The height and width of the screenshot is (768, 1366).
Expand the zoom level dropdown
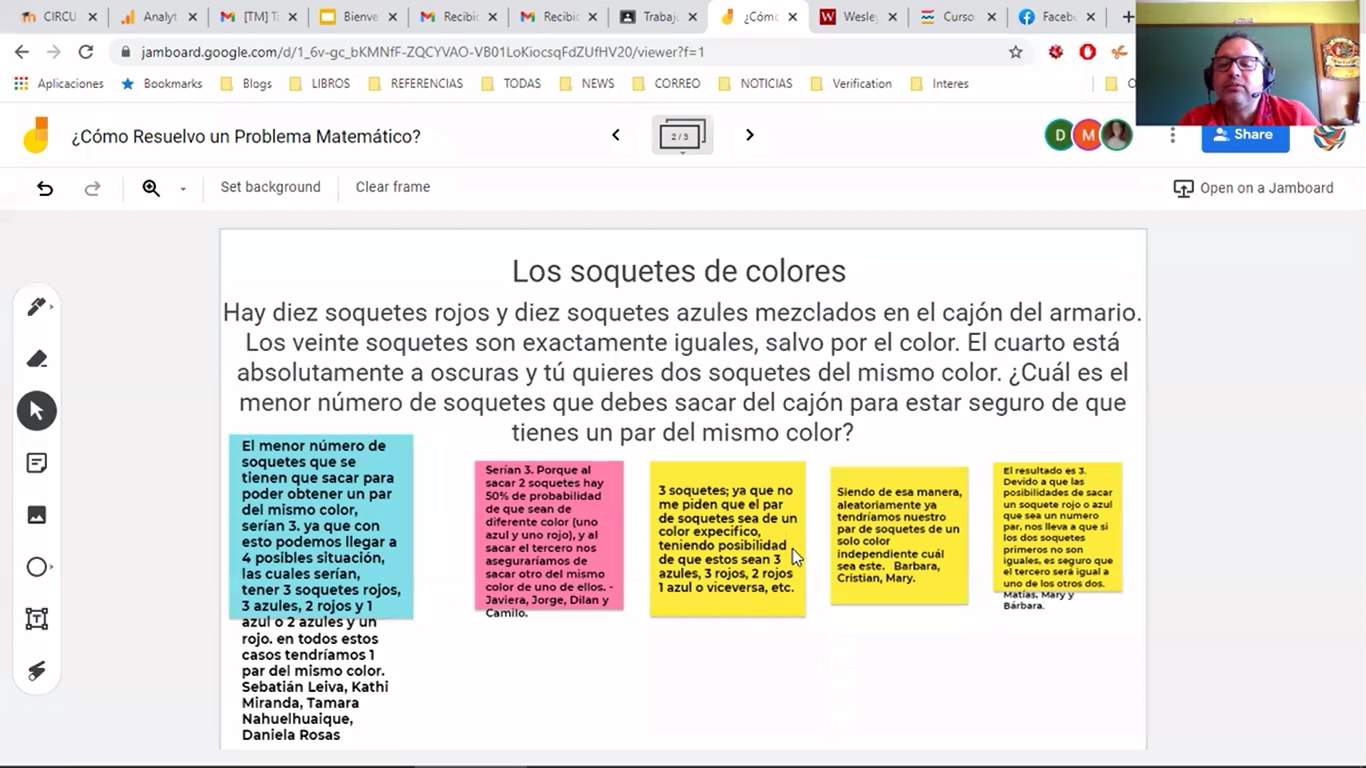(183, 189)
